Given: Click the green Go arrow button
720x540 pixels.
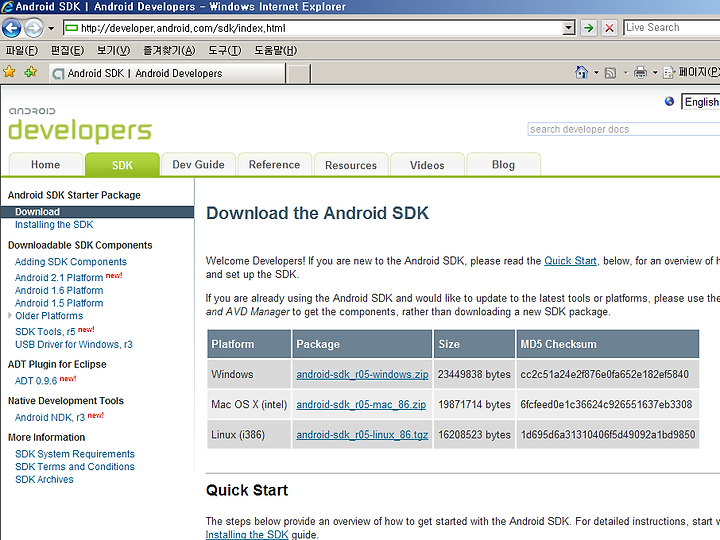Looking at the screenshot, I should click(588, 28).
